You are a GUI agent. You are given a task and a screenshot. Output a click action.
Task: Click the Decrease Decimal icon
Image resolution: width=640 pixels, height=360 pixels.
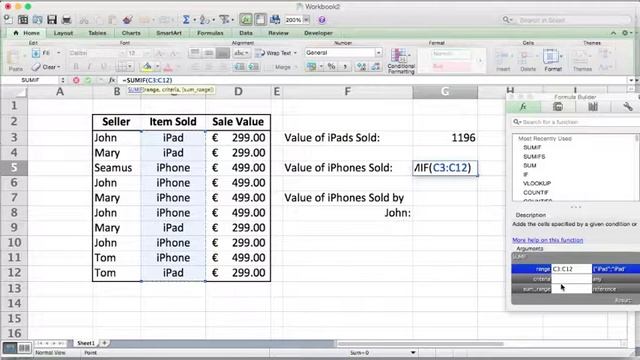(x=376, y=67)
